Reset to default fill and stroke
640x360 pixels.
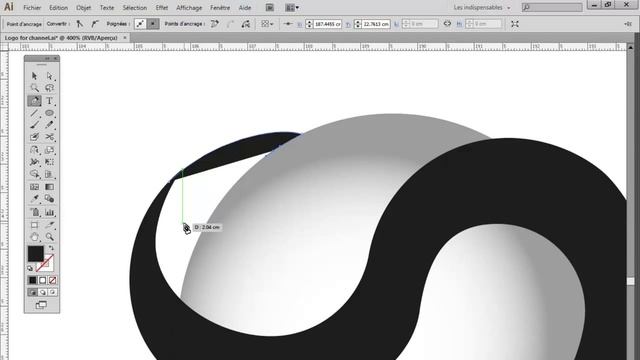[30, 269]
